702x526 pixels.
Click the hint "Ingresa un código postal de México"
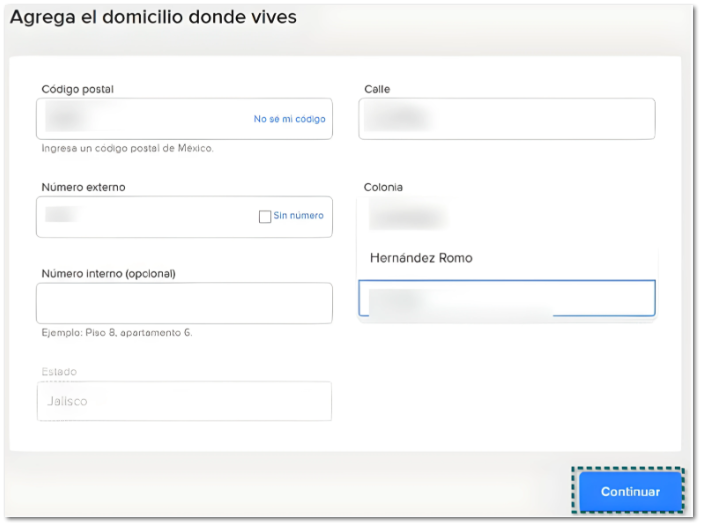(x=127, y=148)
